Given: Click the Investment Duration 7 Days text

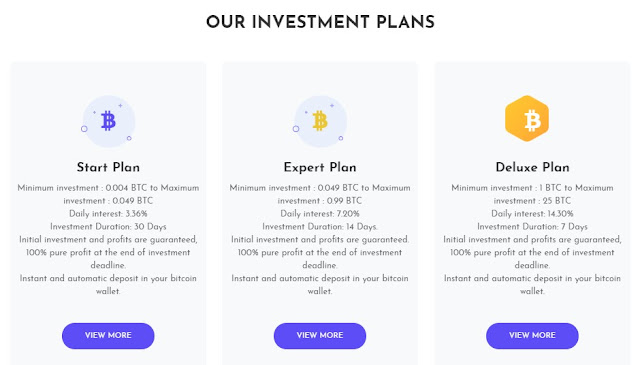Looking at the screenshot, I should point(532,227).
